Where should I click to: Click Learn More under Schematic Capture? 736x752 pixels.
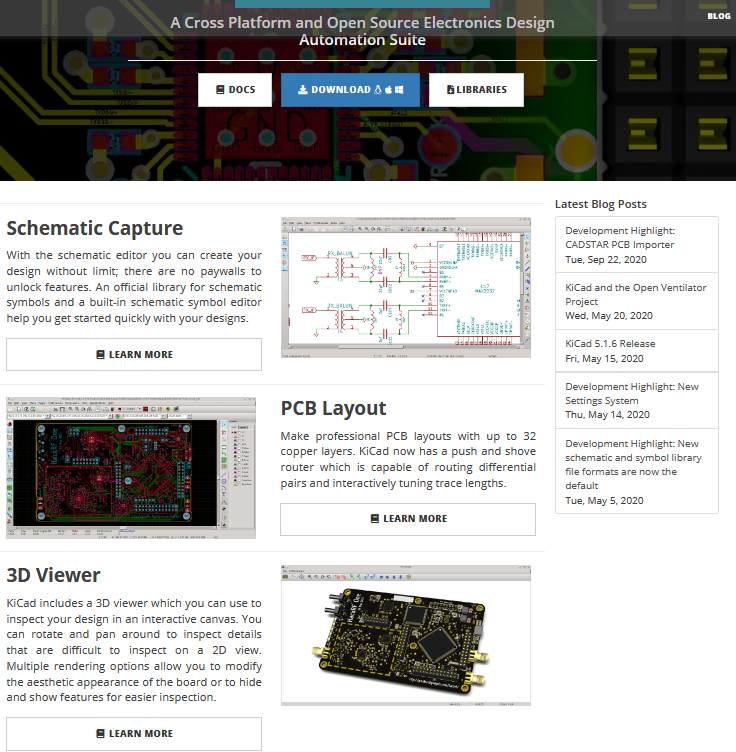[x=134, y=354]
